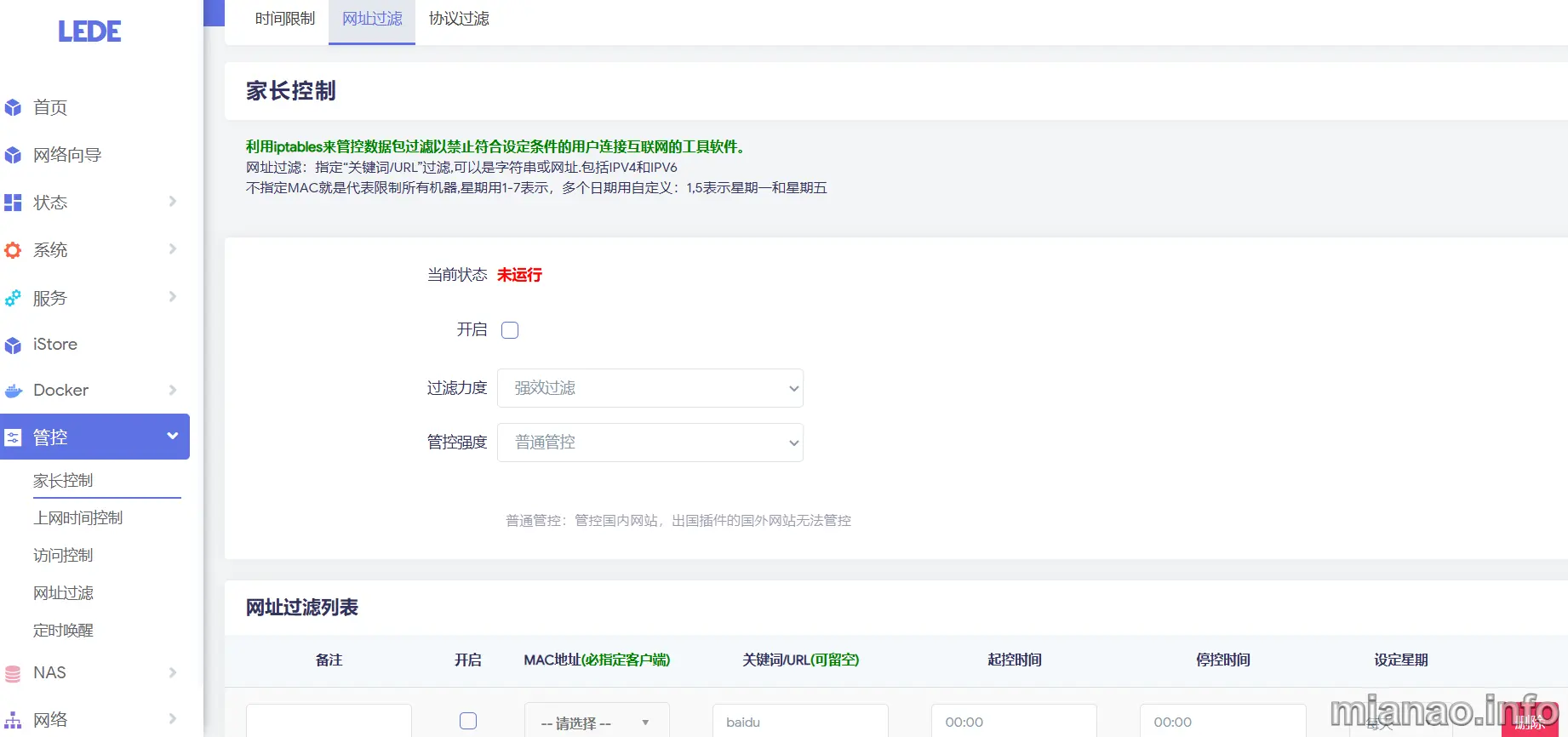
Task: Click the 系统 gear icon
Action: (x=13, y=250)
